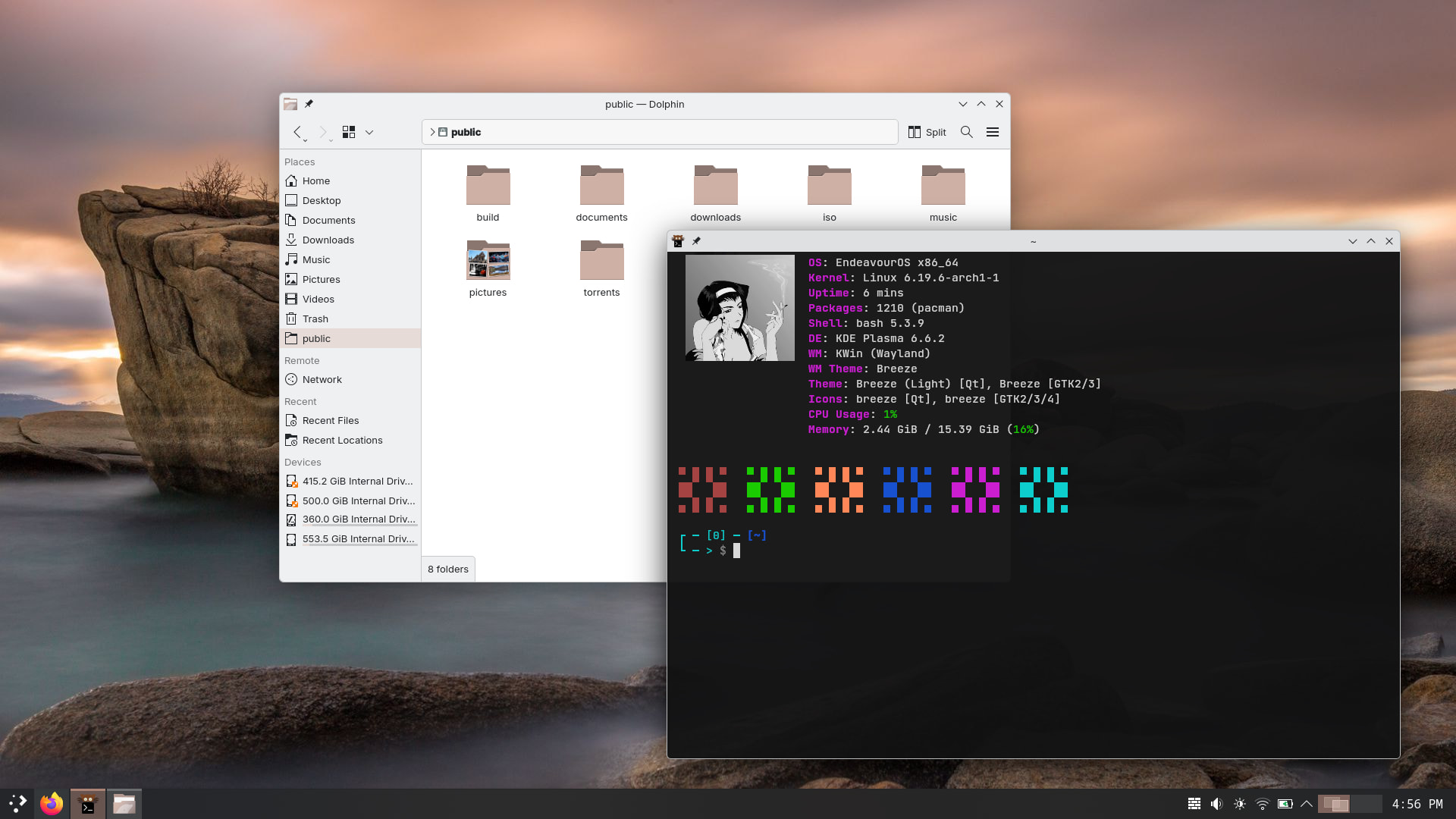Viewport: 1456px width, 819px height.
Task: Click the view mode icons button
Action: pyautogui.click(x=349, y=132)
